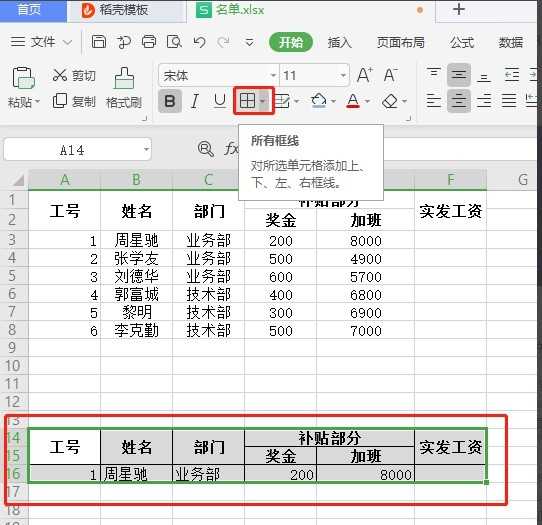Toggle Underline formatting
Viewport: 542px width, 525px height.
tap(220, 101)
